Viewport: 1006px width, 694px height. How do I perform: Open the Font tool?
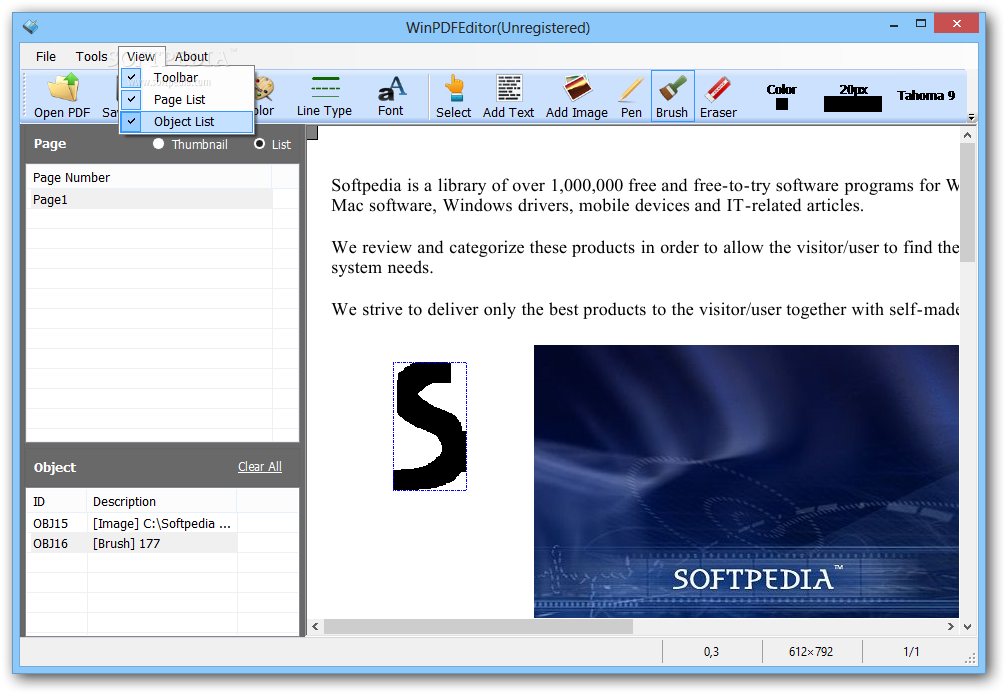click(391, 96)
